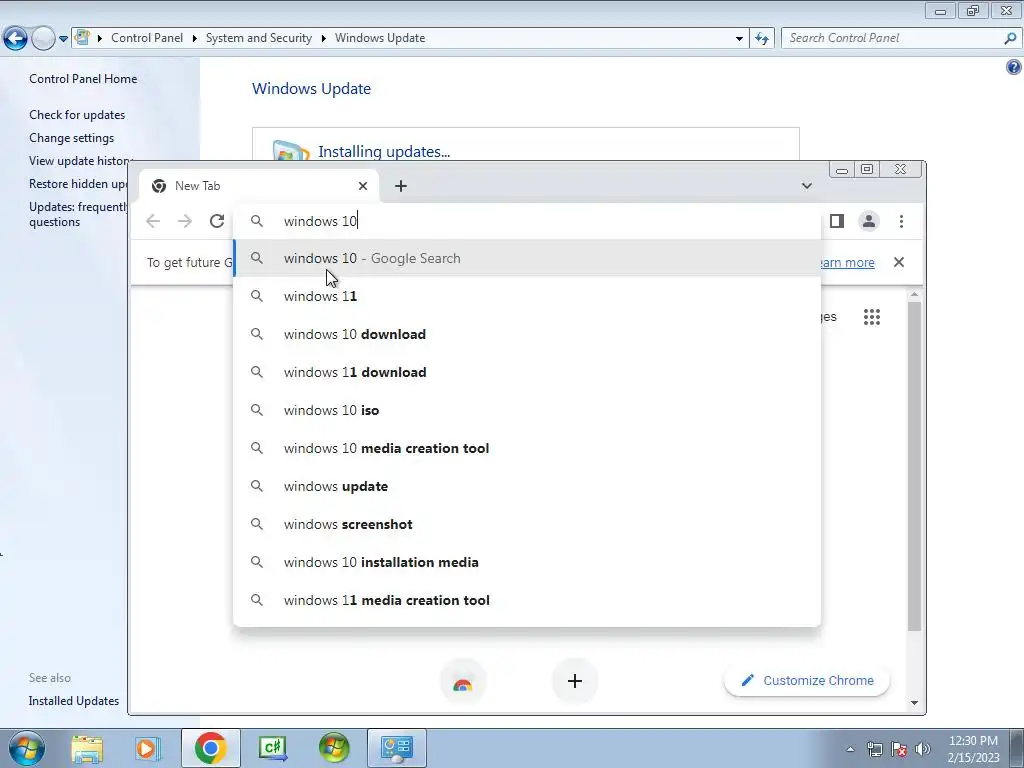Expand the tab search chevron in Chrome
1024x768 pixels.
tap(807, 186)
